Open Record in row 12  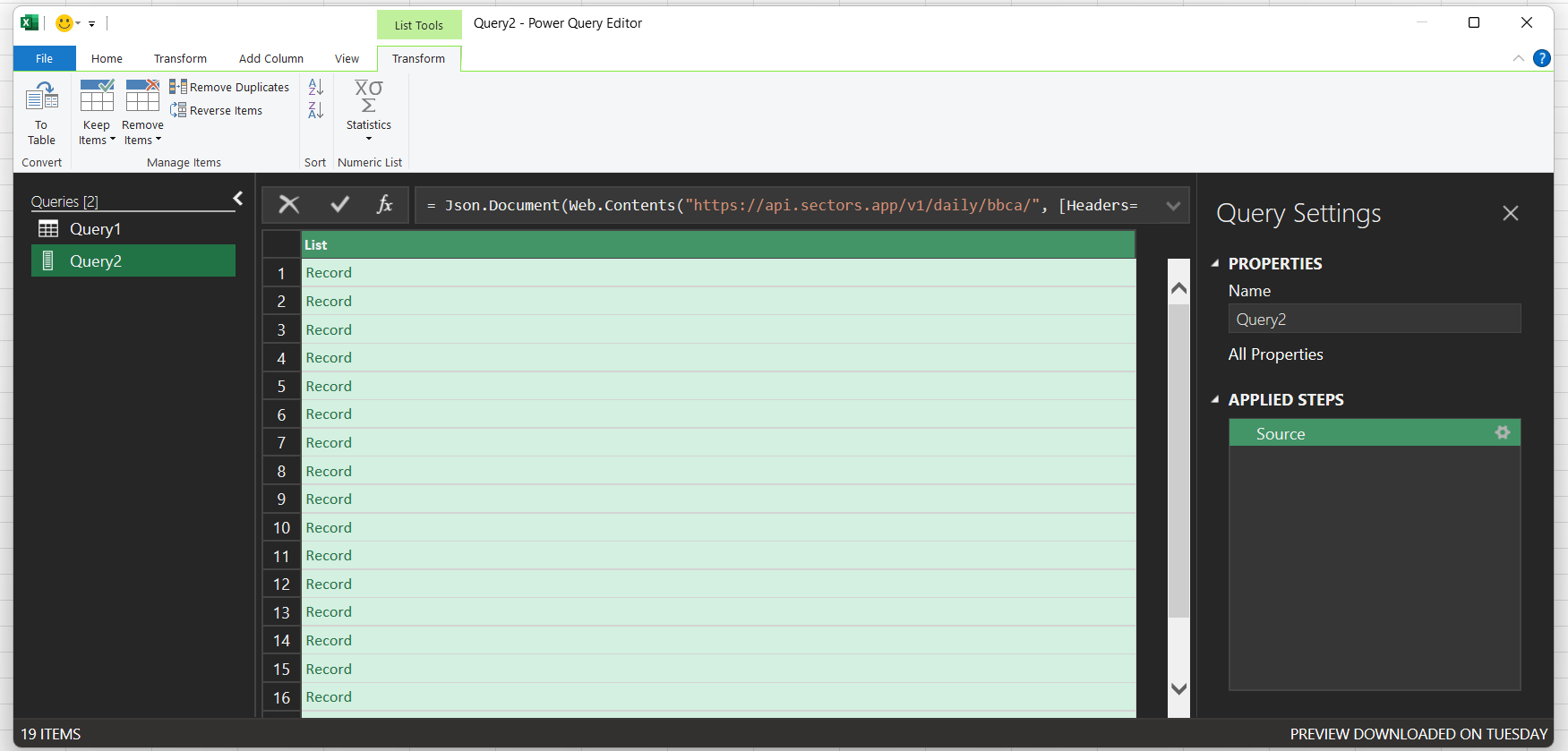click(329, 584)
